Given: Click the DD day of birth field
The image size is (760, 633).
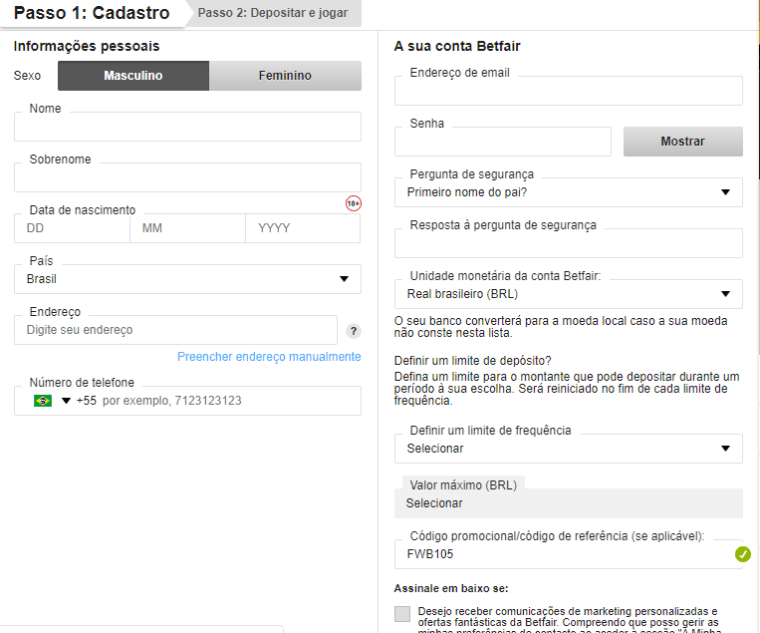Looking at the screenshot, I should pos(72,228).
